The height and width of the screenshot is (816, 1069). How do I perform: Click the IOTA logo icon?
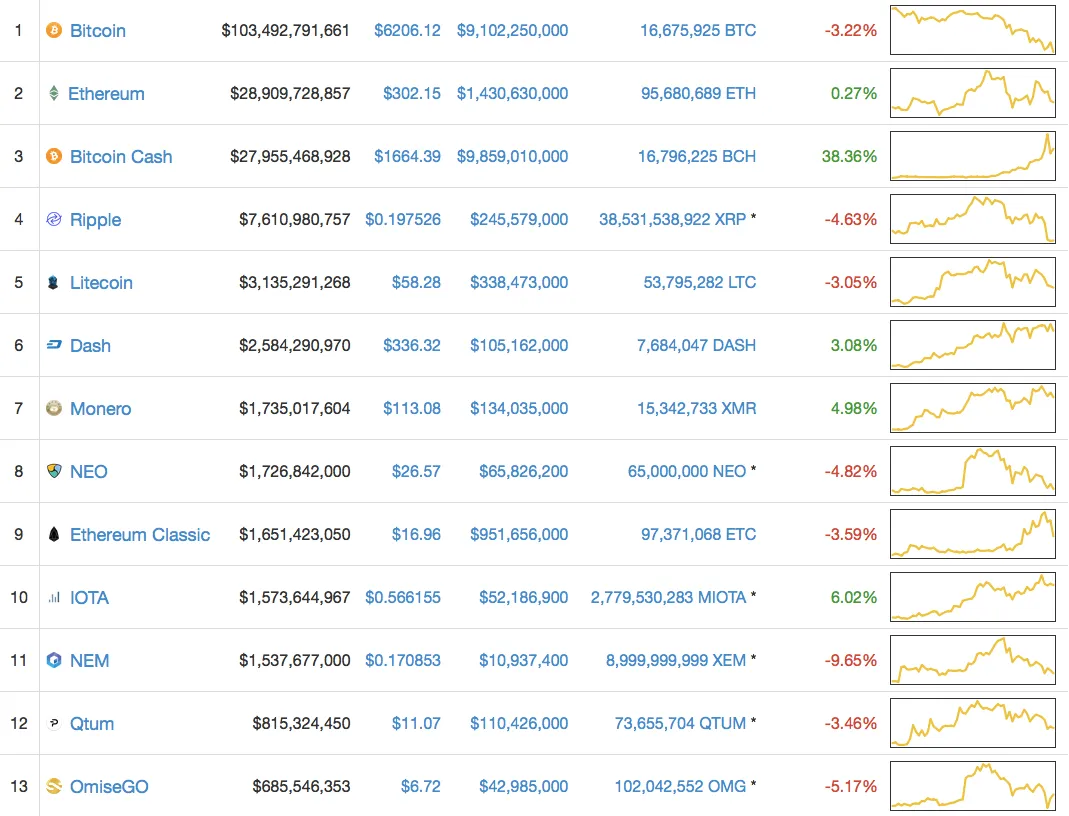(x=54, y=598)
